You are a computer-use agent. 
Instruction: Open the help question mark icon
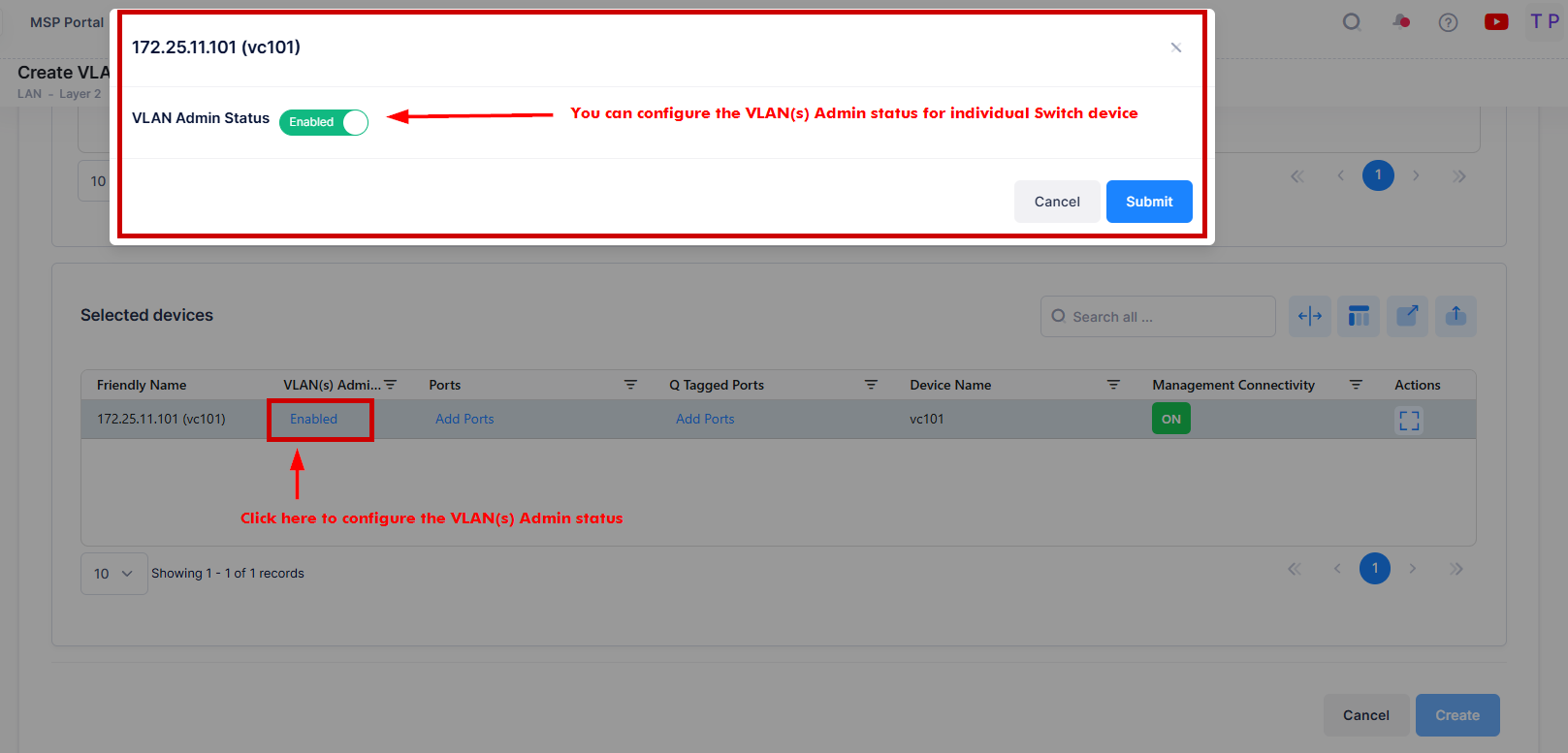(x=1448, y=22)
